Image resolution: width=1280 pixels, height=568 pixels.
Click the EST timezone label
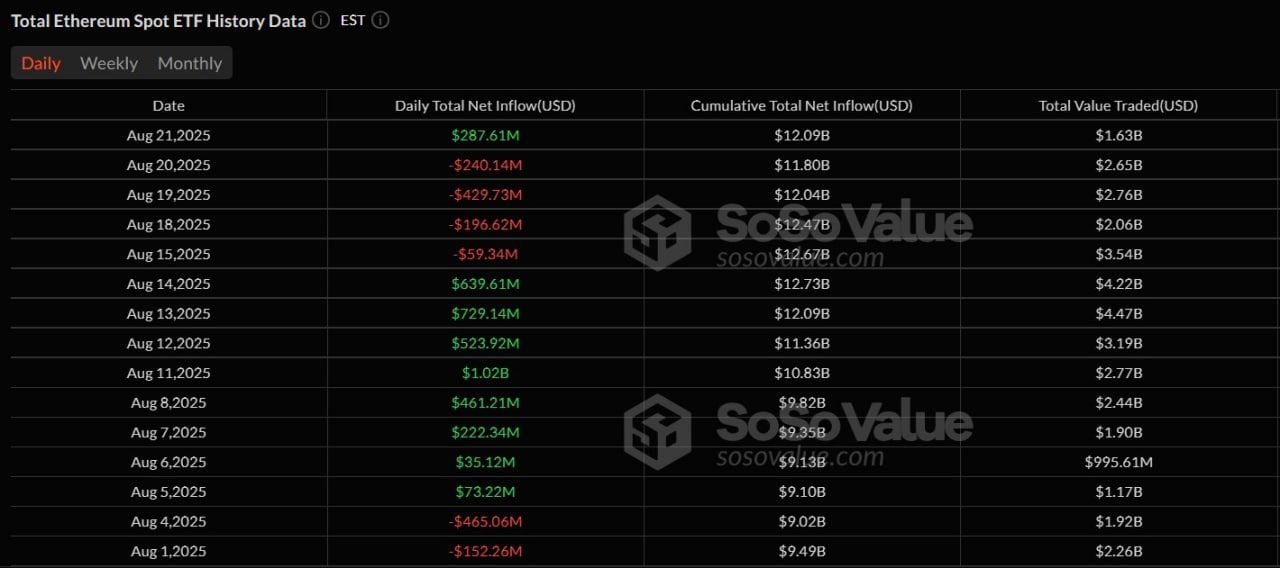pyautogui.click(x=353, y=20)
